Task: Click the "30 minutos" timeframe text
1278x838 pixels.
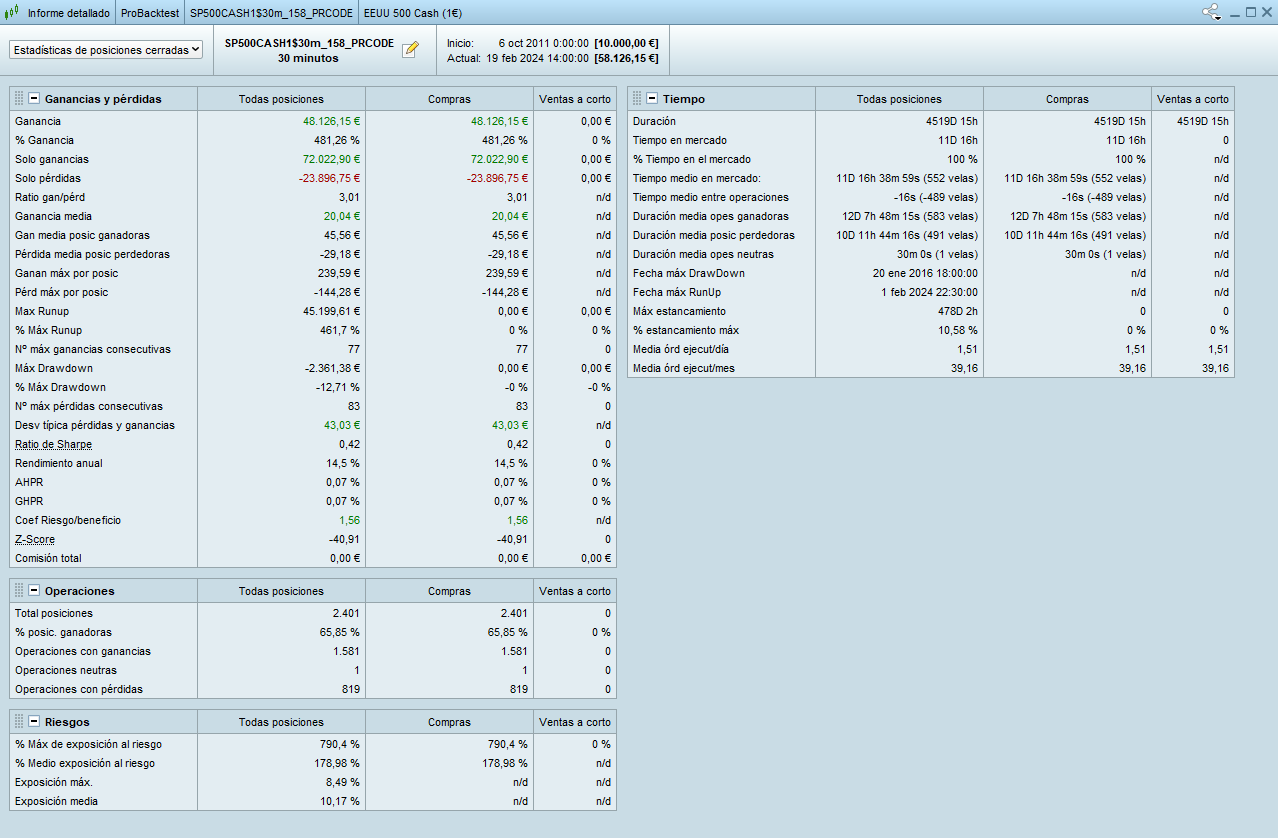Action: pyautogui.click(x=308, y=58)
